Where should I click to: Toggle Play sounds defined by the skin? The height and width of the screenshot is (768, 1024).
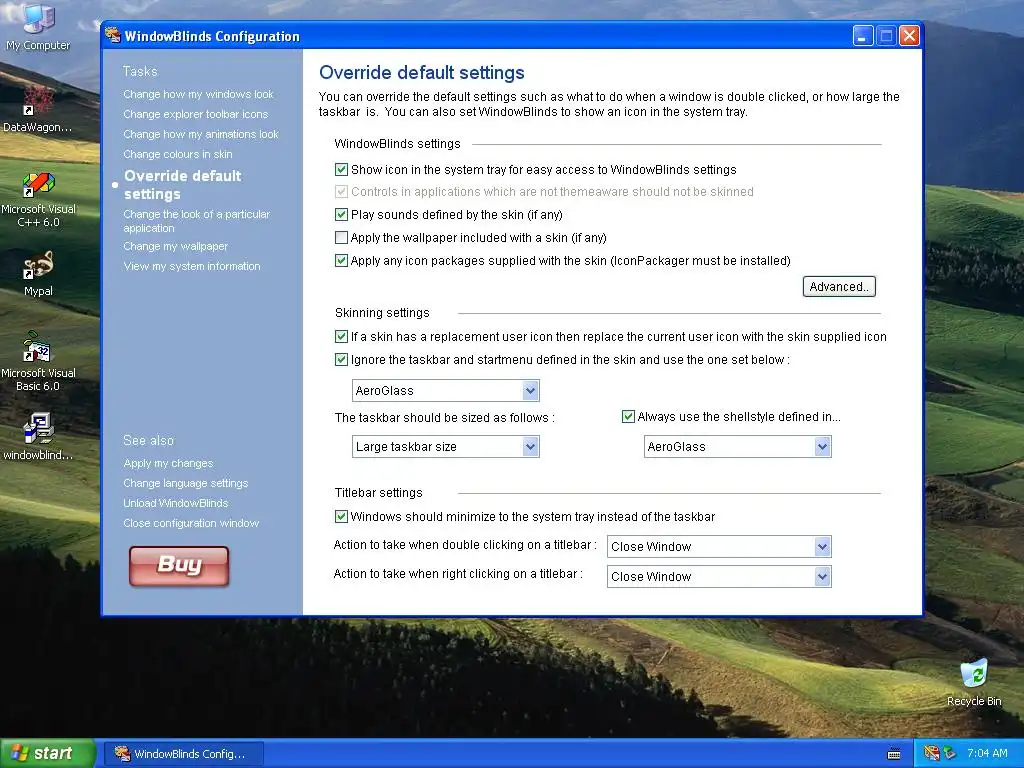(x=341, y=214)
